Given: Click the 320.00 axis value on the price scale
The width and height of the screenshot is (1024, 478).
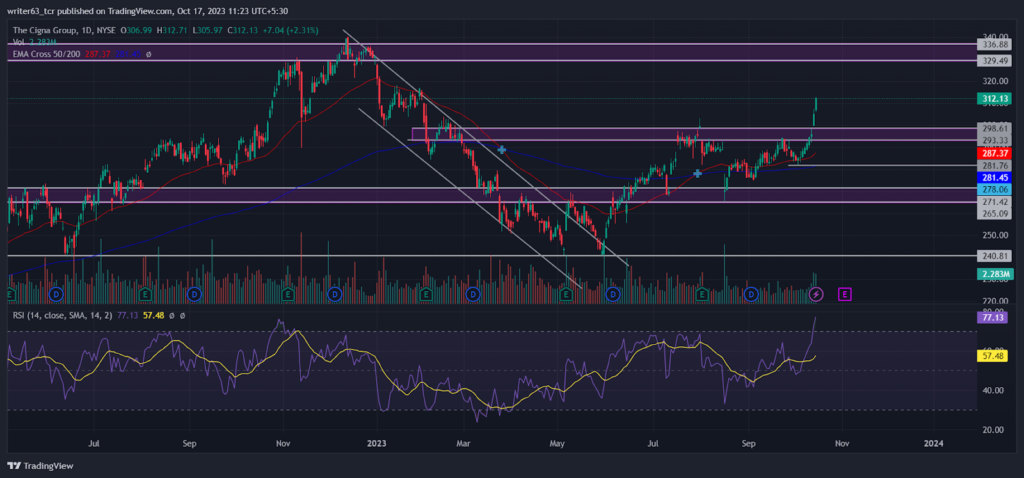Looking at the screenshot, I should (993, 82).
